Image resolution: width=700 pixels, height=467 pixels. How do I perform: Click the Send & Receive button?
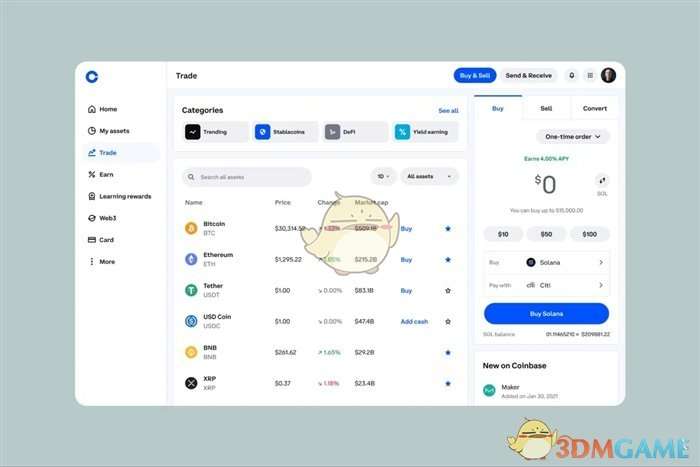pyautogui.click(x=529, y=75)
